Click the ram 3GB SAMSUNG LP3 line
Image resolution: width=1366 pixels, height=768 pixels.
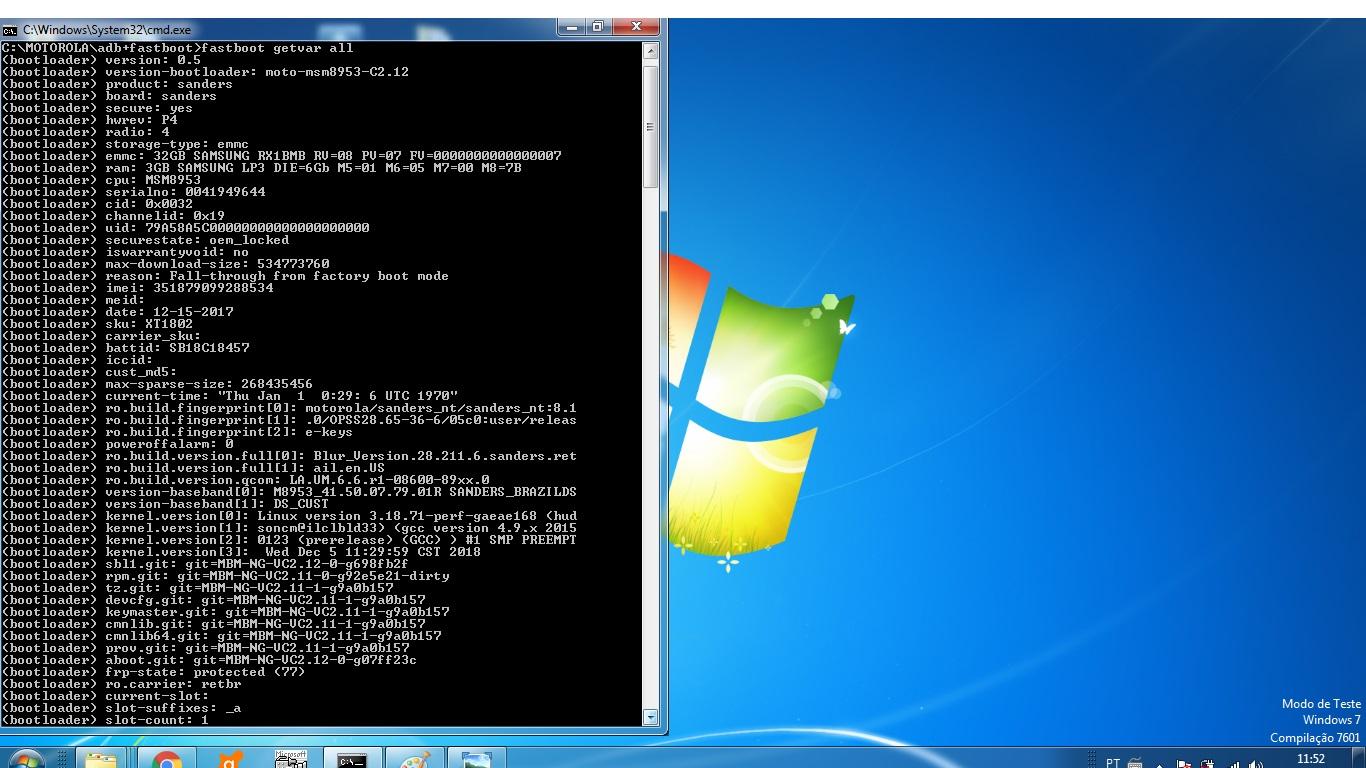(262, 168)
